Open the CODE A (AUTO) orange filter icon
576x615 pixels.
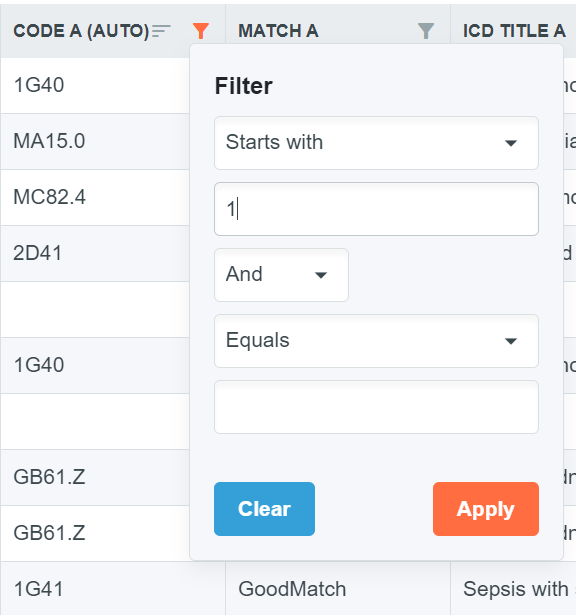click(x=201, y=31)
